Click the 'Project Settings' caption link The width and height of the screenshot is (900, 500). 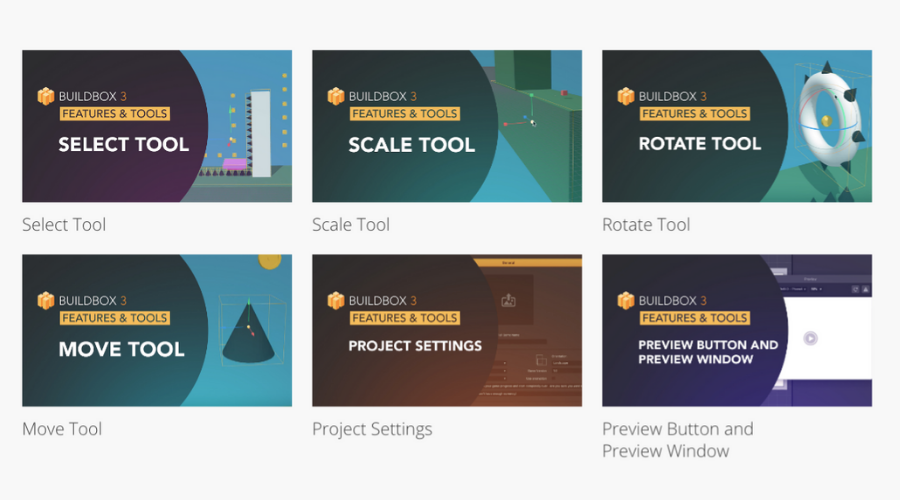[372, 429]
